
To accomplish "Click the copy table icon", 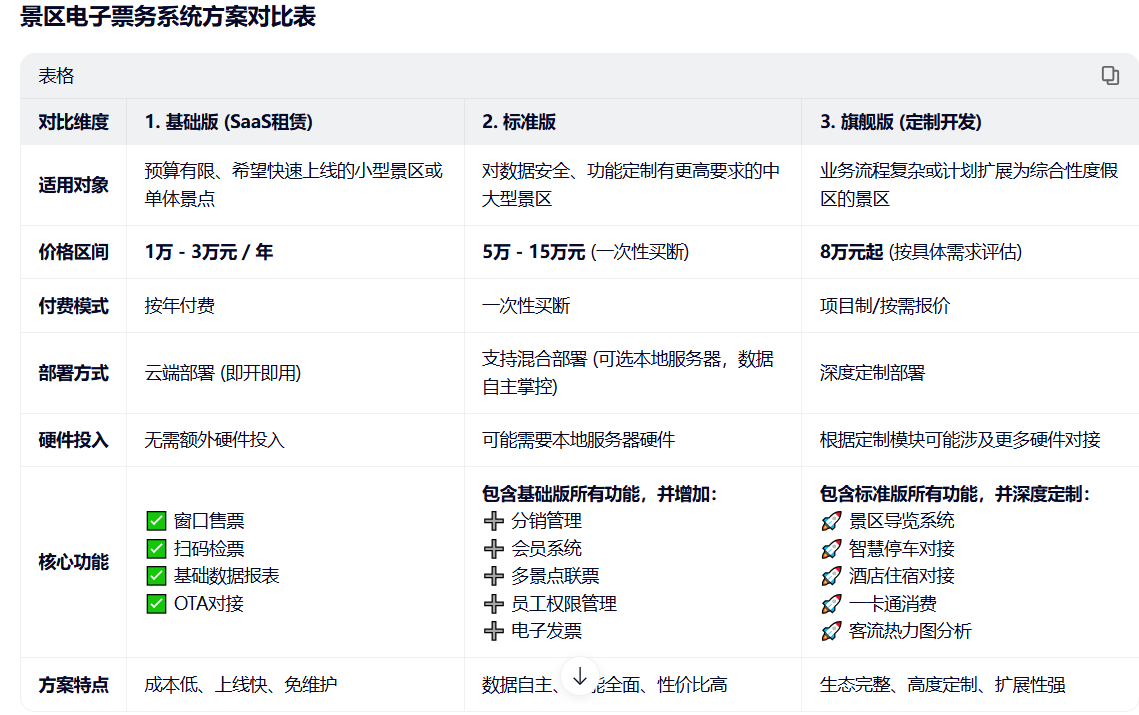I will pyautogui.click(x=1110, y=75).
